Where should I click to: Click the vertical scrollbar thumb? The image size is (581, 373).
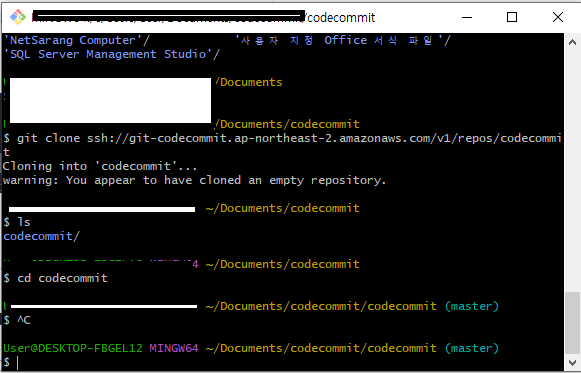572,323
